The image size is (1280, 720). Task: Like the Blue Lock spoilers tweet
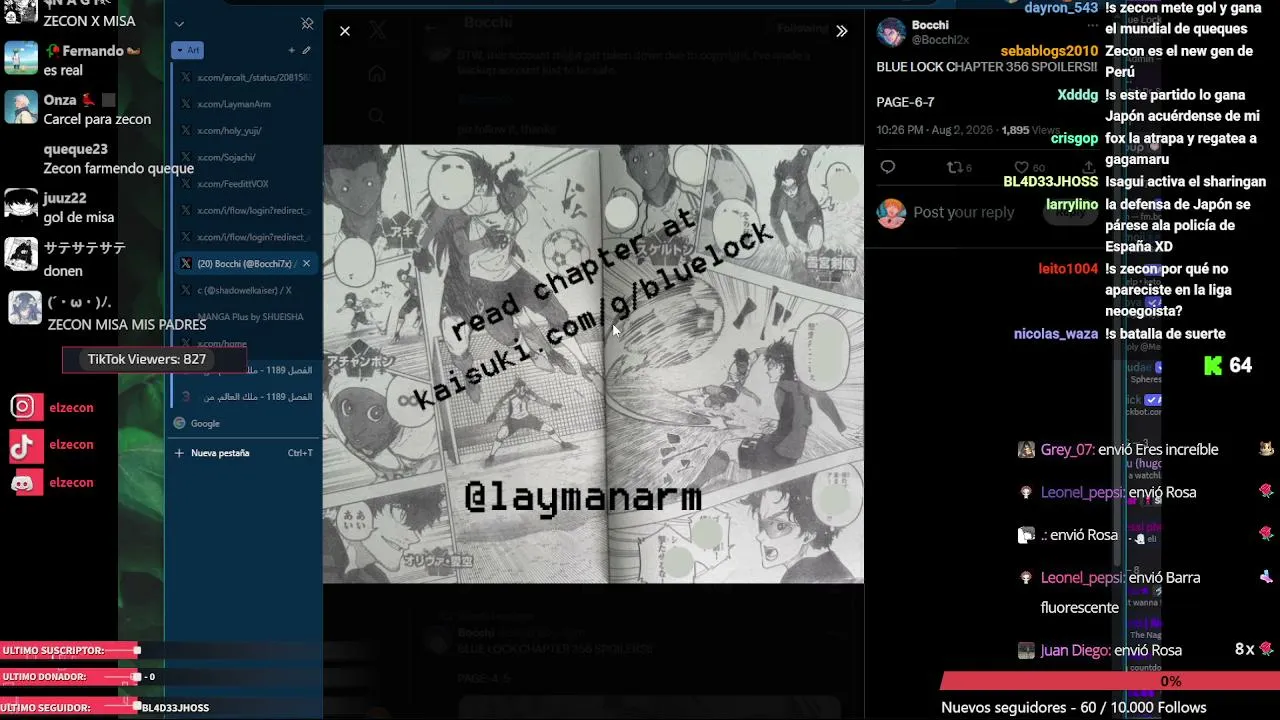[1021, 167]
